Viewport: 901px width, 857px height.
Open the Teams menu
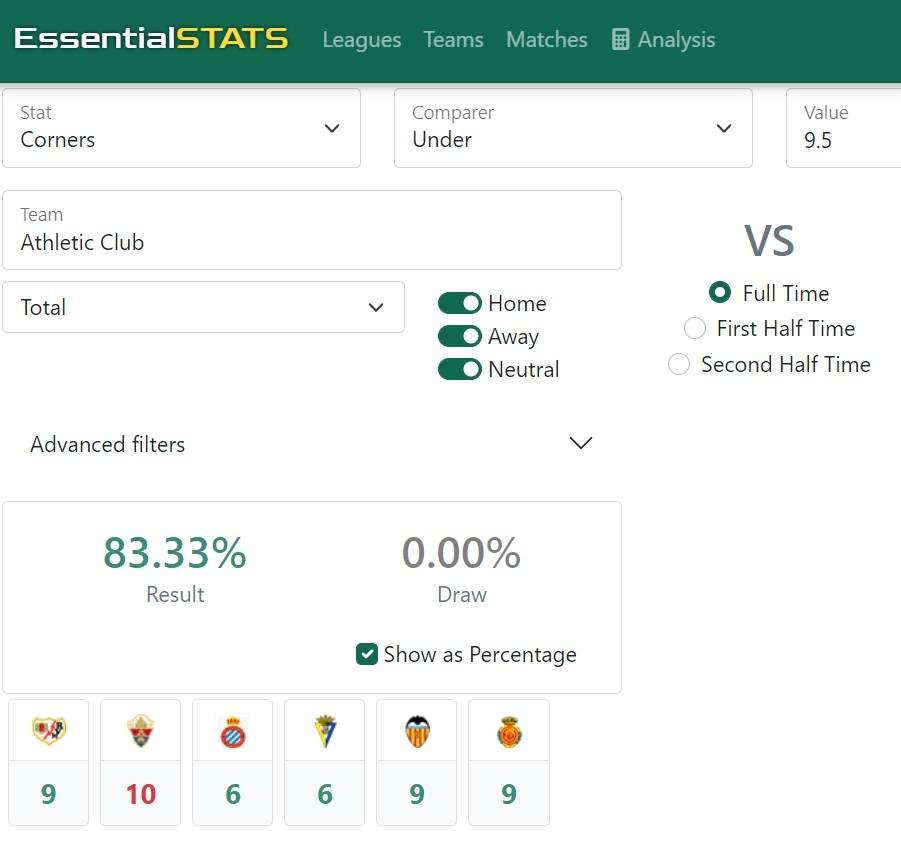453,40
